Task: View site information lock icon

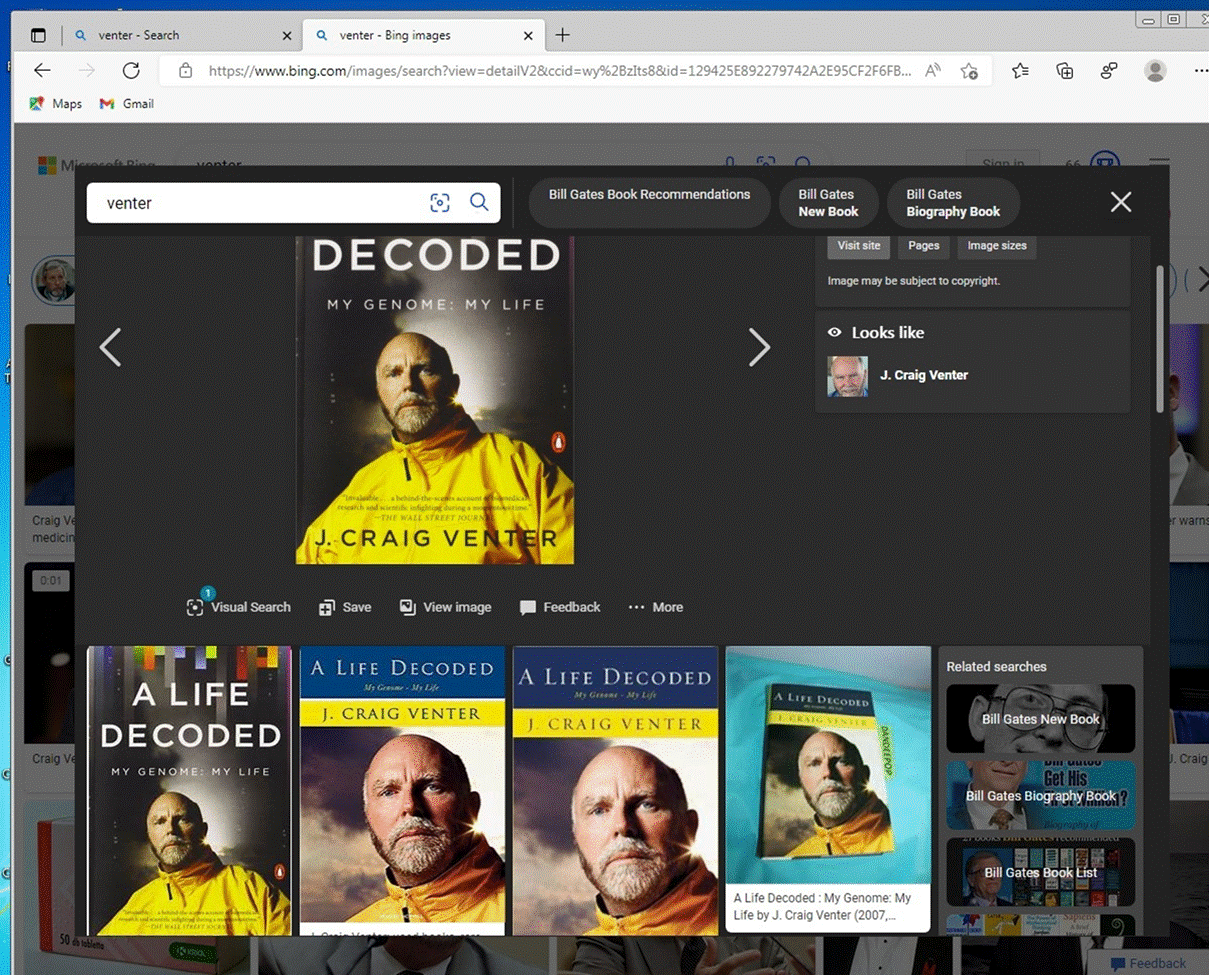Action: (x=185, y=71)
